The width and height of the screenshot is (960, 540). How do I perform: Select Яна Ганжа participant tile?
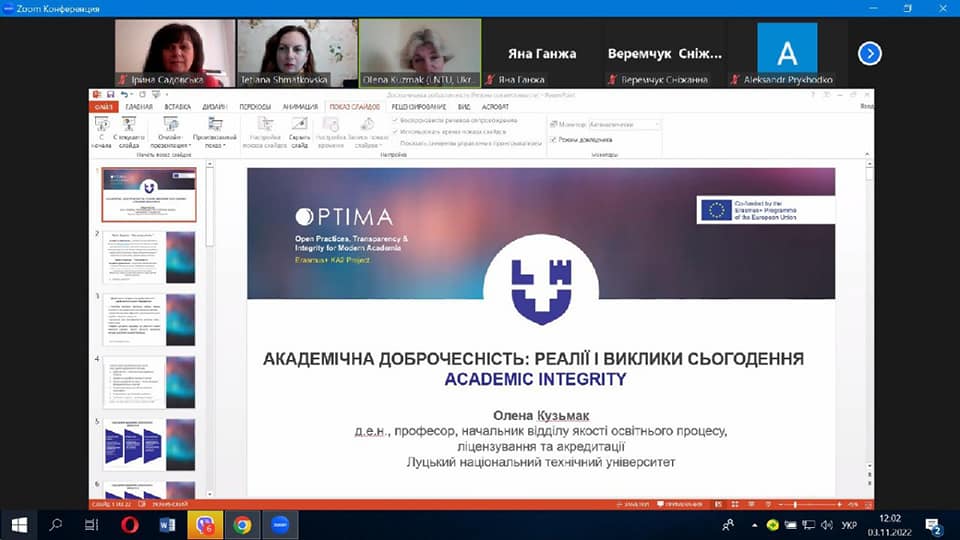click(542, 53)
